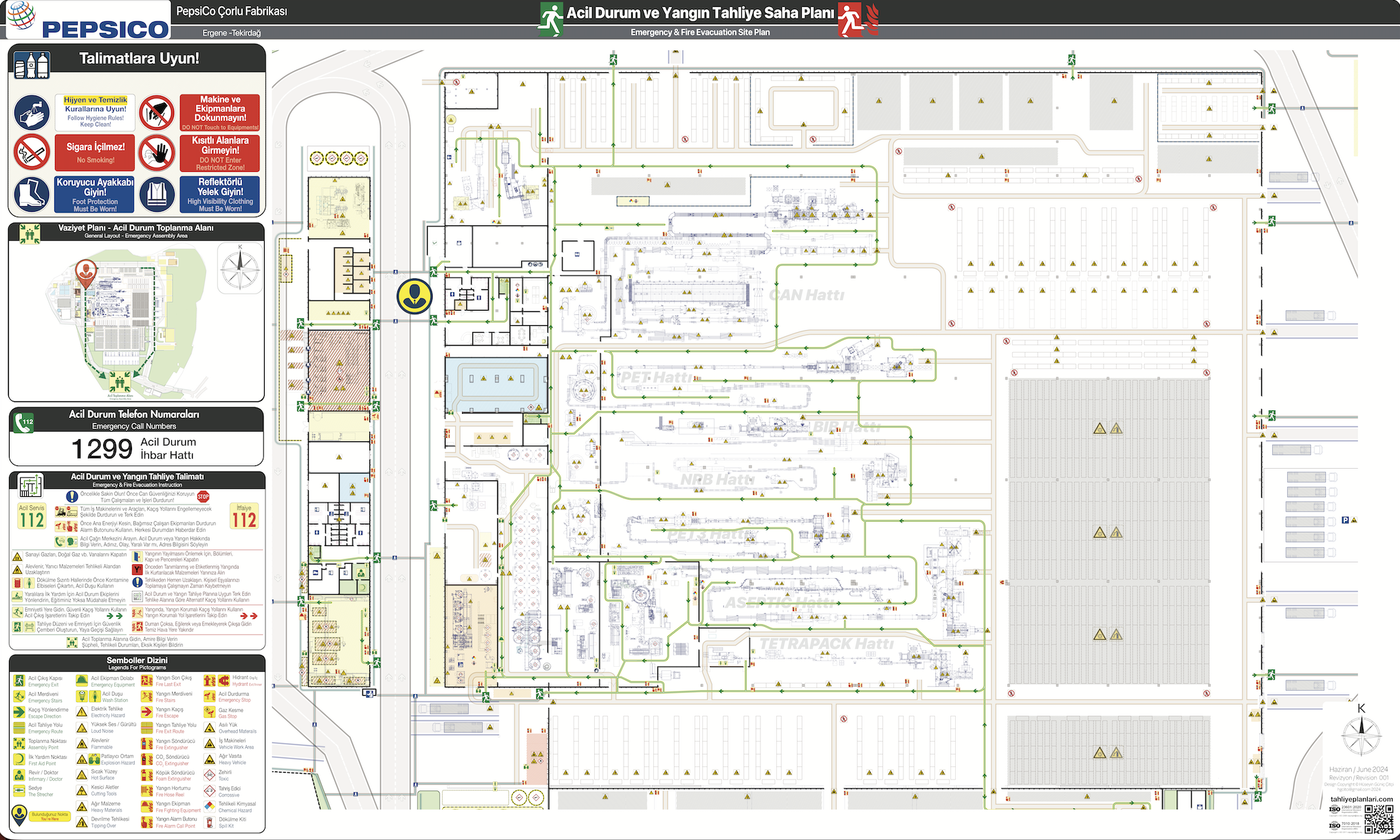Click the reflective vest icon
The image size is (1400, 840).
[x=157, y=194]
